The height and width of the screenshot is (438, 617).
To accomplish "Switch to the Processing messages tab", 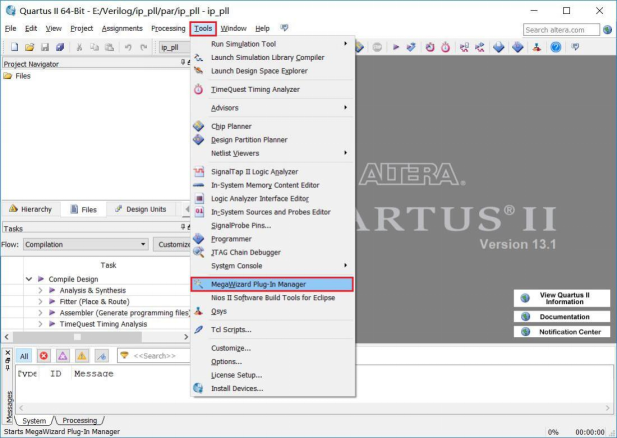I will [79, 421].
